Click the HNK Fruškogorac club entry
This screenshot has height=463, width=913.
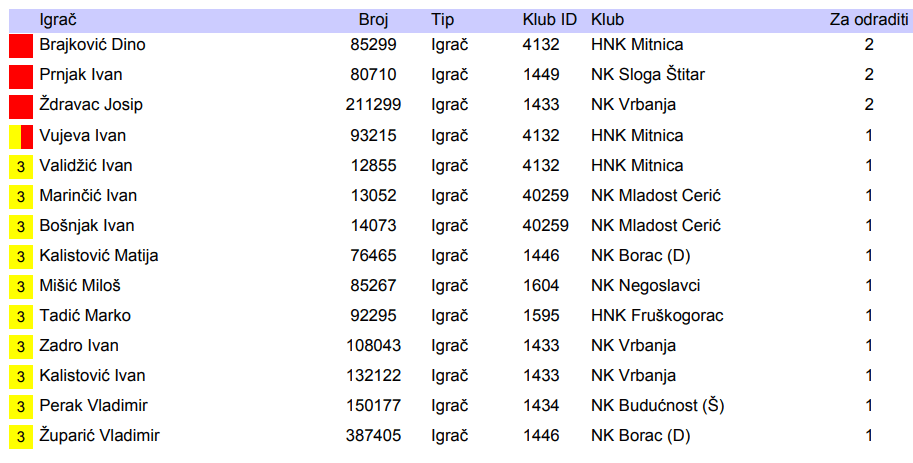click(x=657, y=316)
